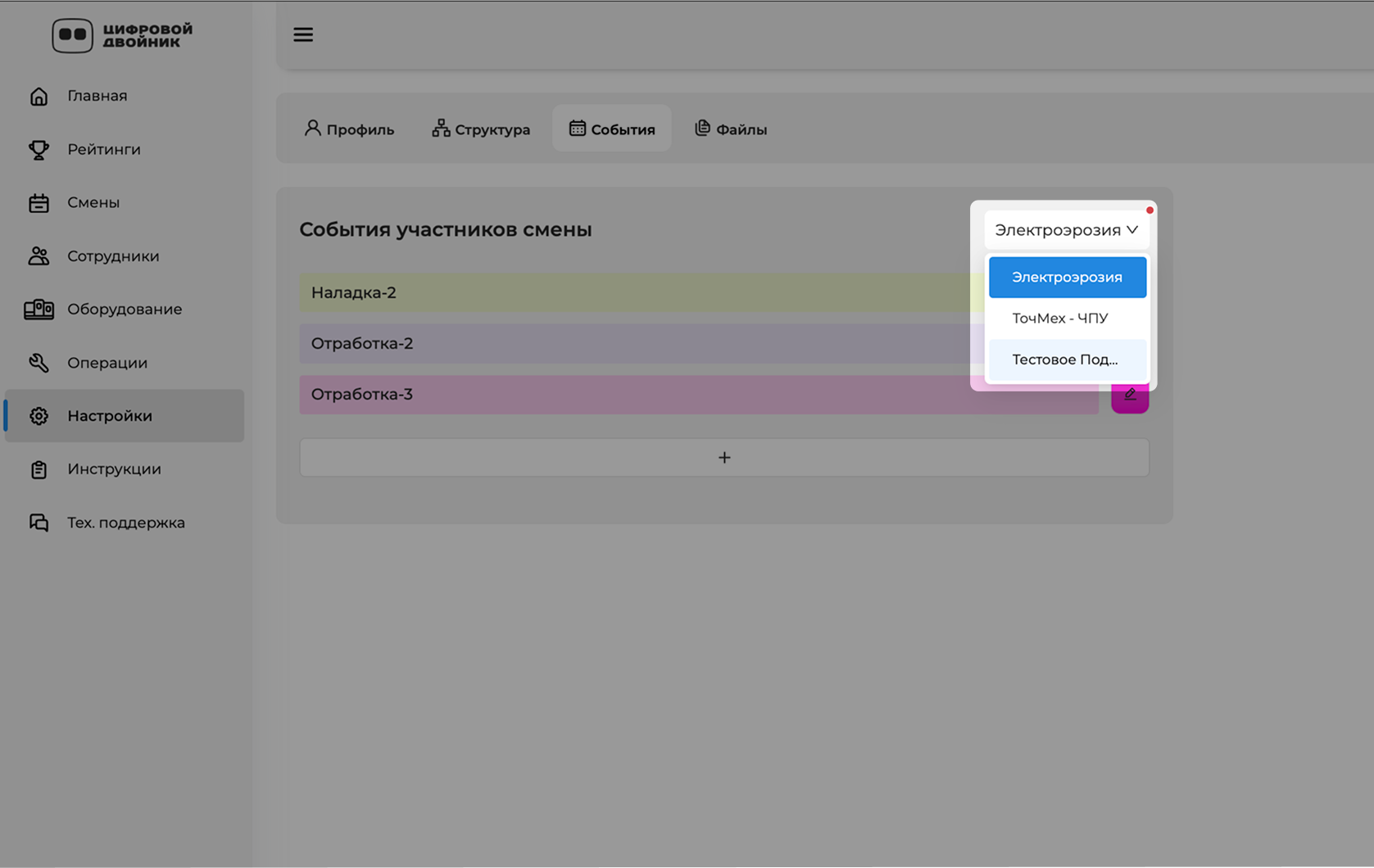Open Главная via the home icon
Viewport: 1374px width, 868px height.
[39, 96]
